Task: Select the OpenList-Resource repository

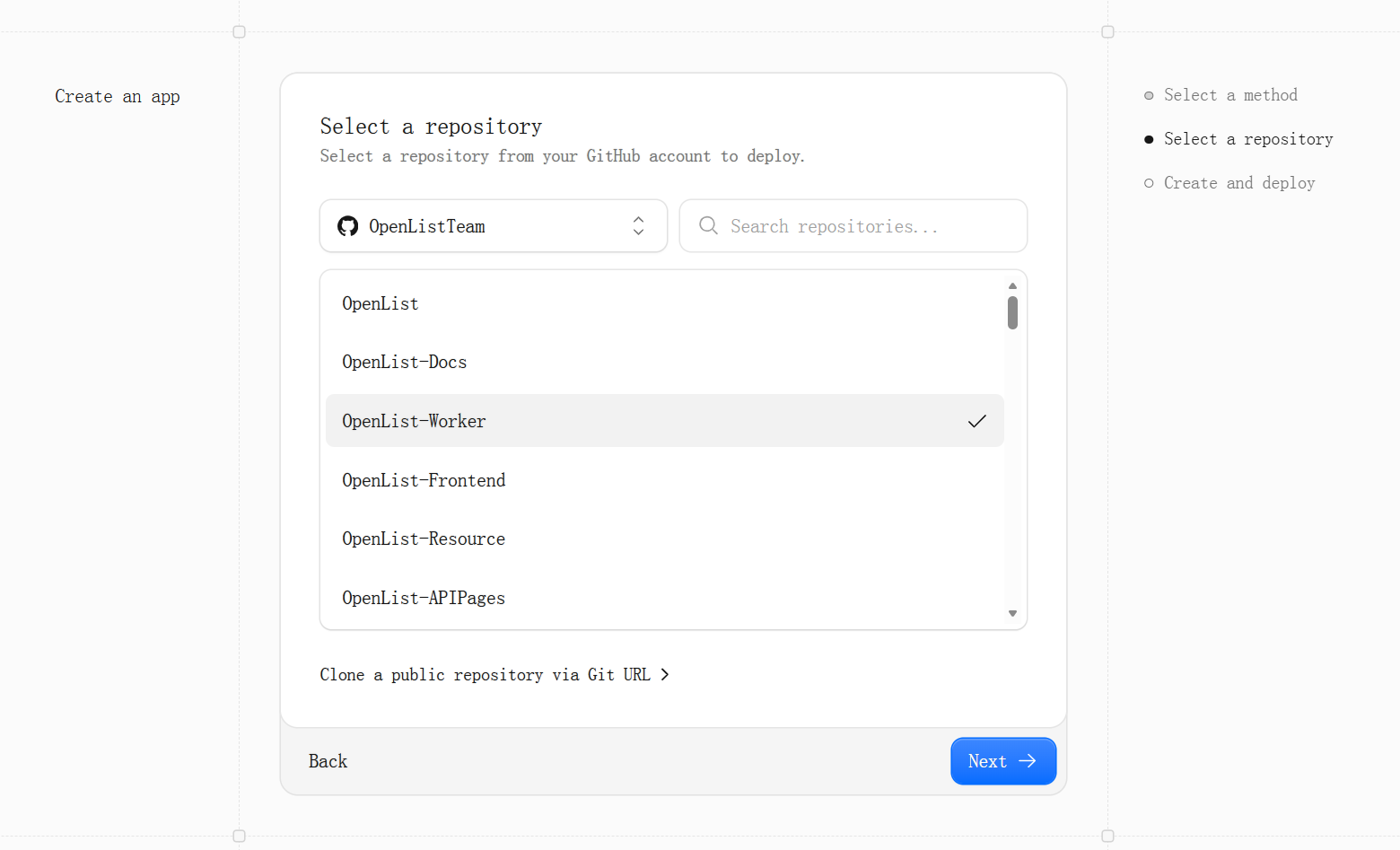Action: pos(664,539)
